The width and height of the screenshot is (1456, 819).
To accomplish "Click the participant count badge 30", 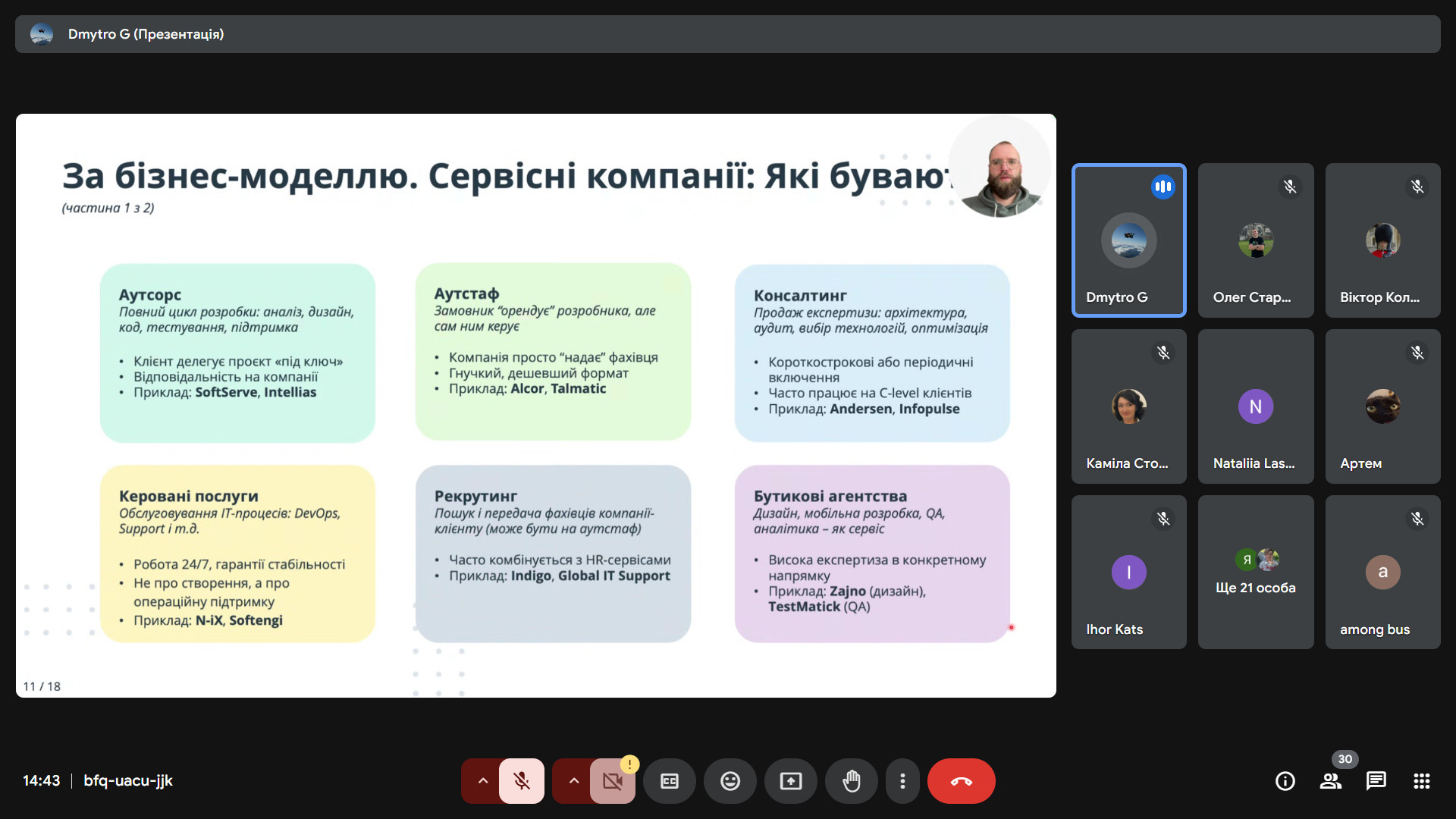I will pos(1345,759).
